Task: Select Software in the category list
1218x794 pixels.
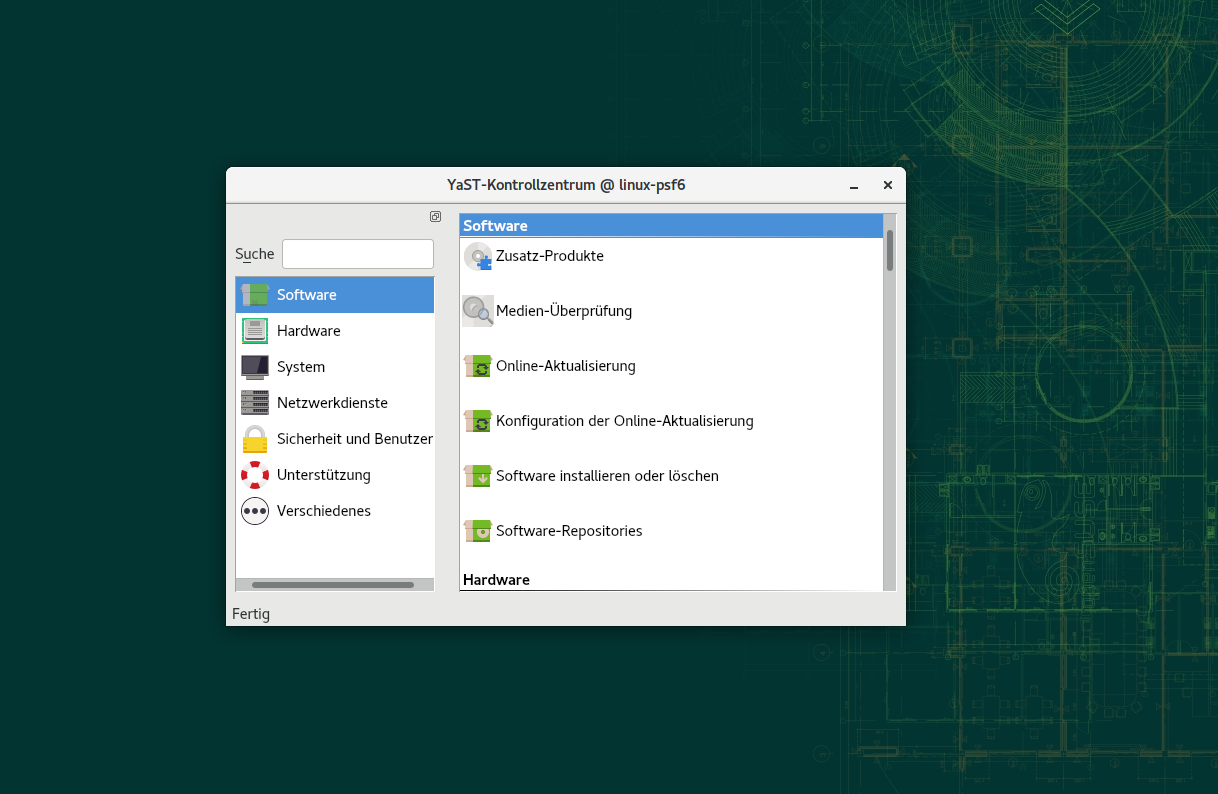Action: (x=335, y=295)
